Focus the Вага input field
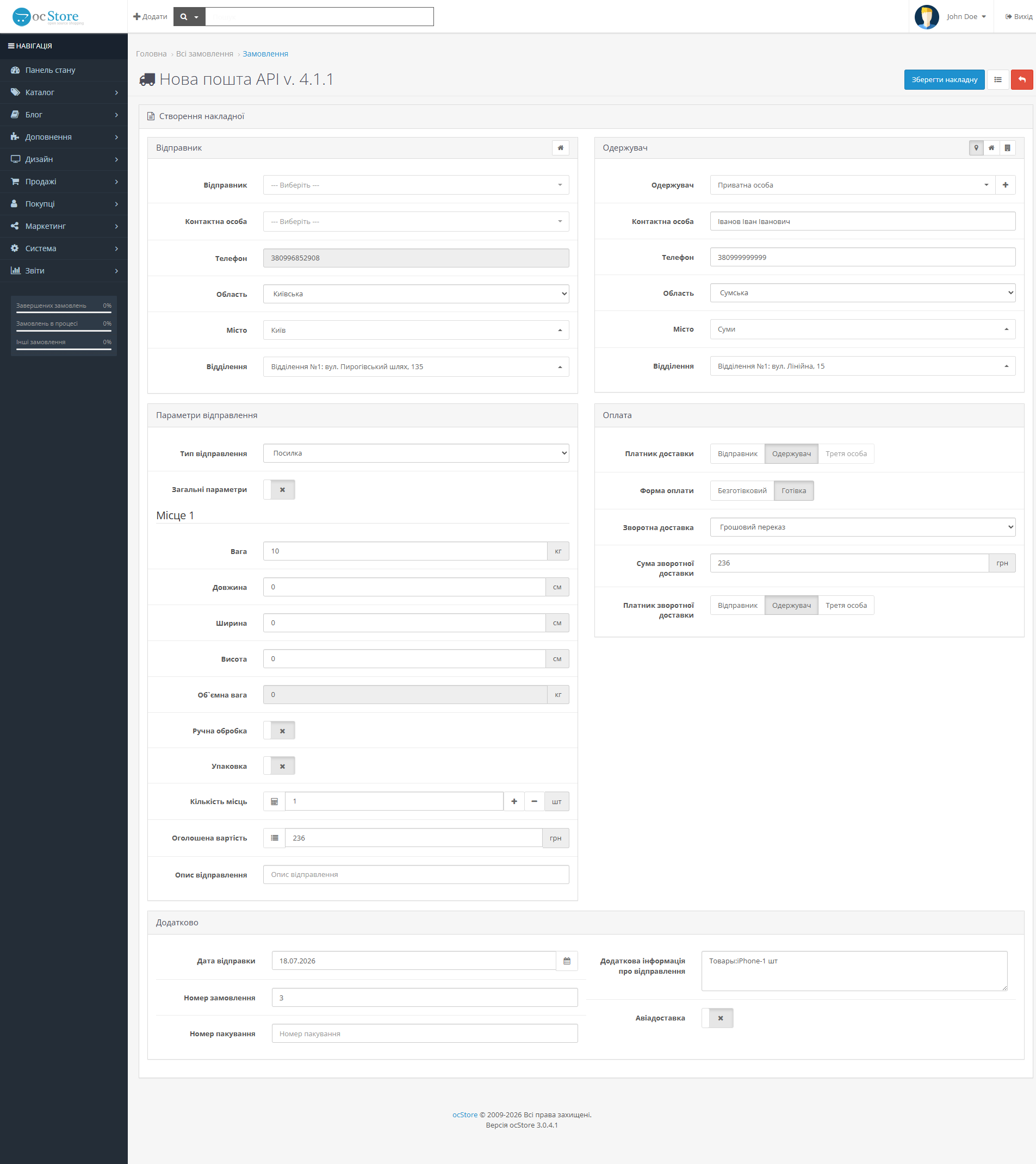Screen dimensions: 1036x1164 click(406, 551)
